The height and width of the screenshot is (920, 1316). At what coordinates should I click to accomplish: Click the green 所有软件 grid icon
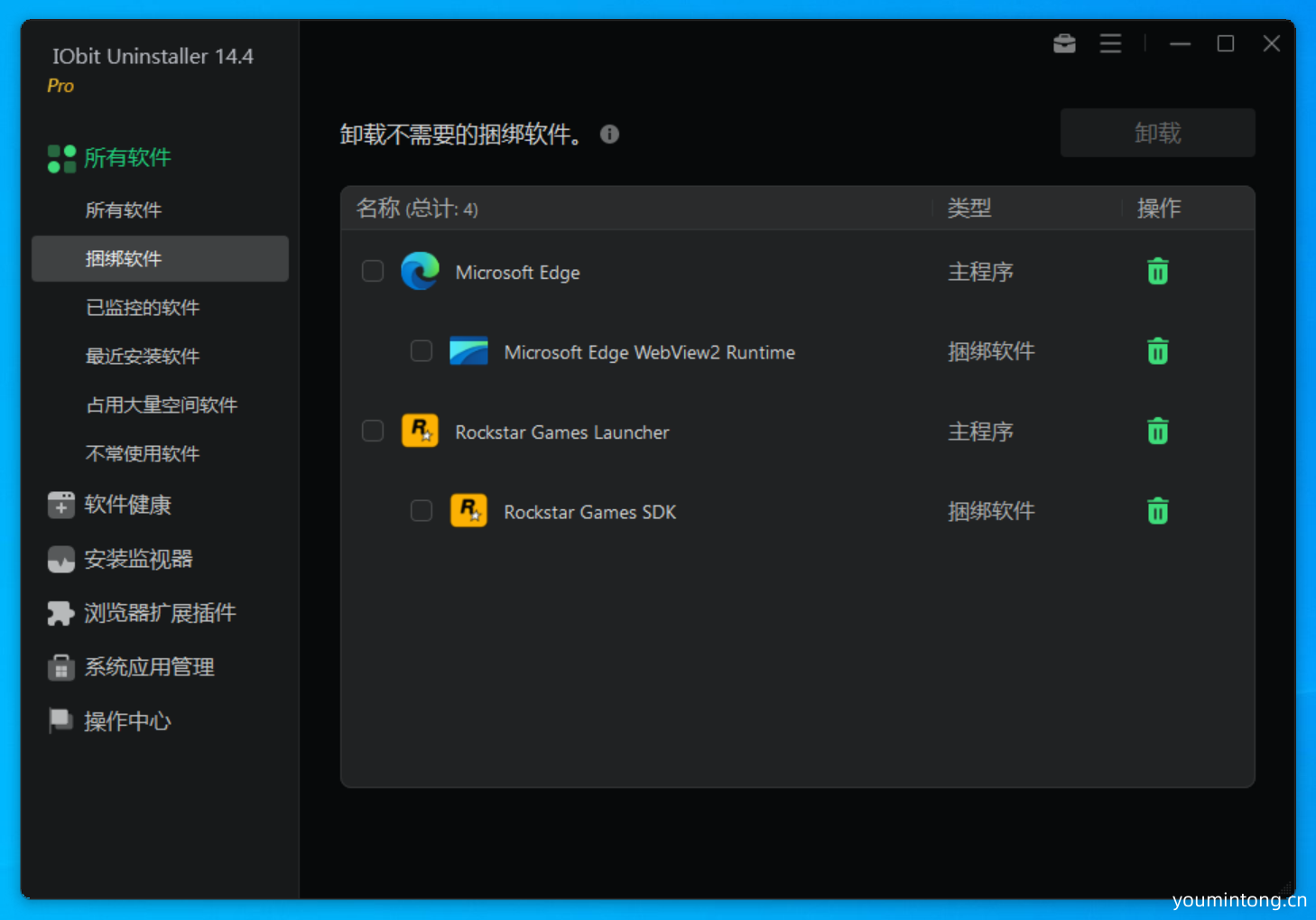(61, 159)
